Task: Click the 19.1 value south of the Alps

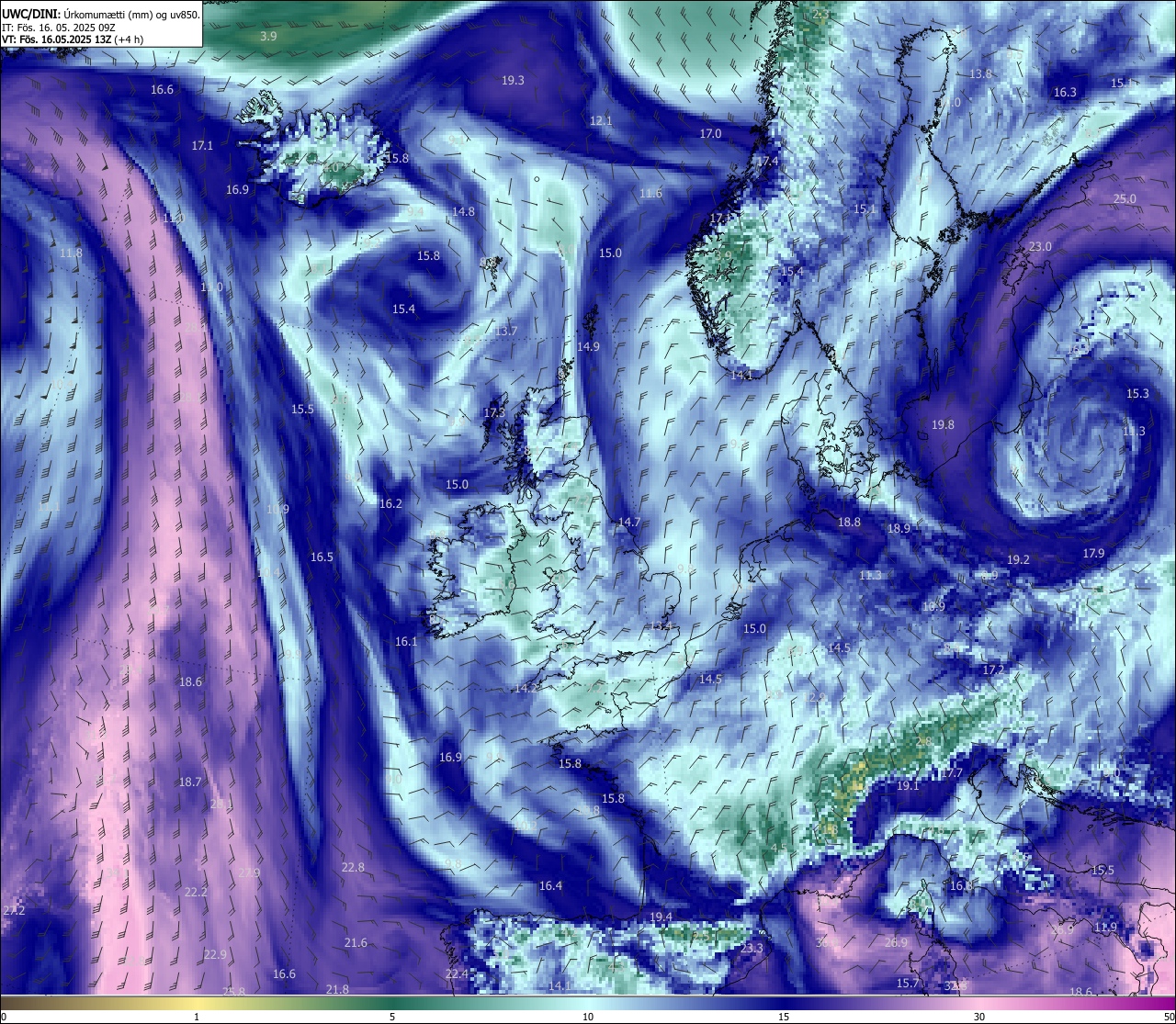Action: (908, 786)
